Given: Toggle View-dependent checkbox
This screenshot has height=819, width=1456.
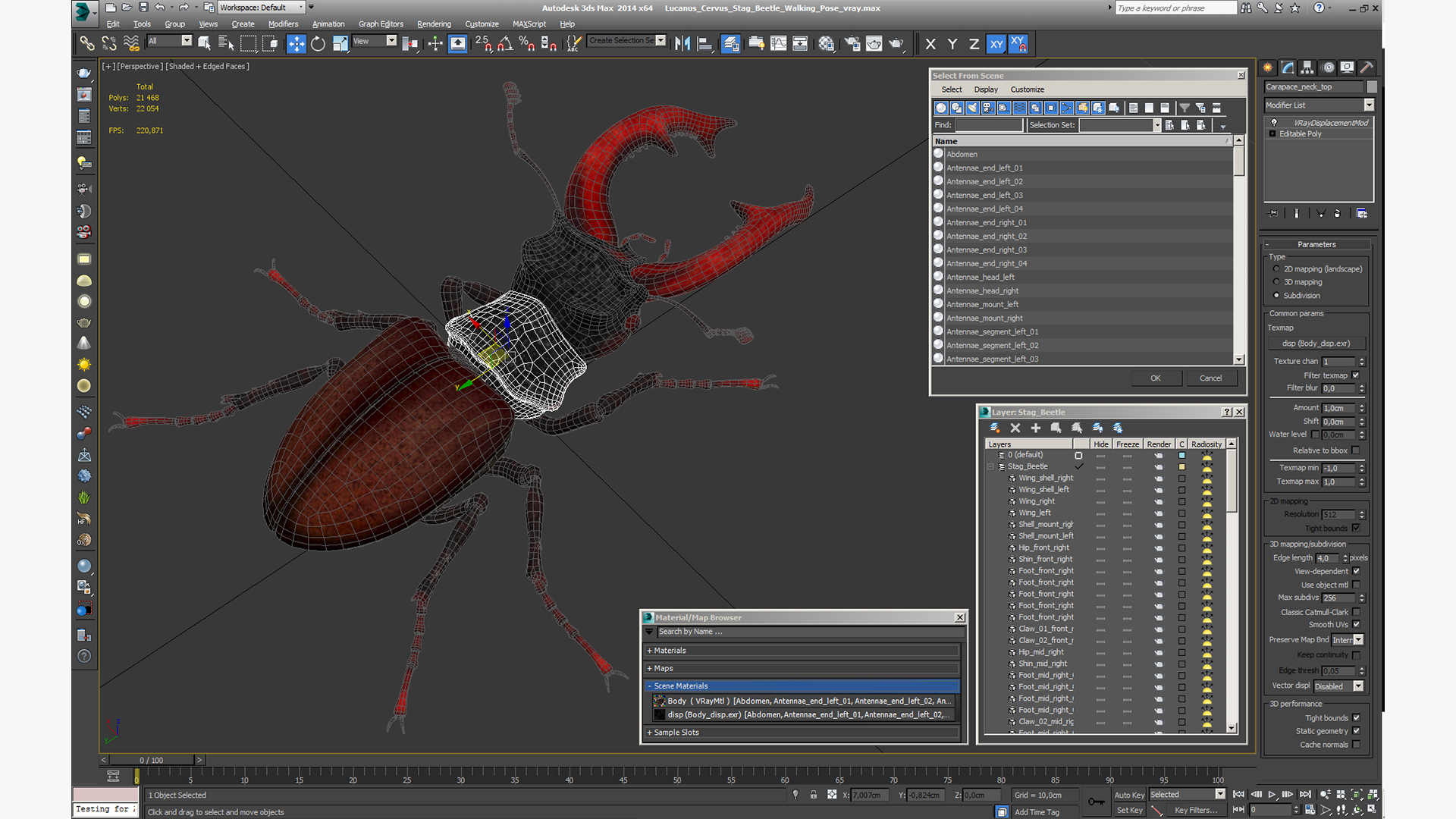Looking at the screenshot, I should 1356,571.
